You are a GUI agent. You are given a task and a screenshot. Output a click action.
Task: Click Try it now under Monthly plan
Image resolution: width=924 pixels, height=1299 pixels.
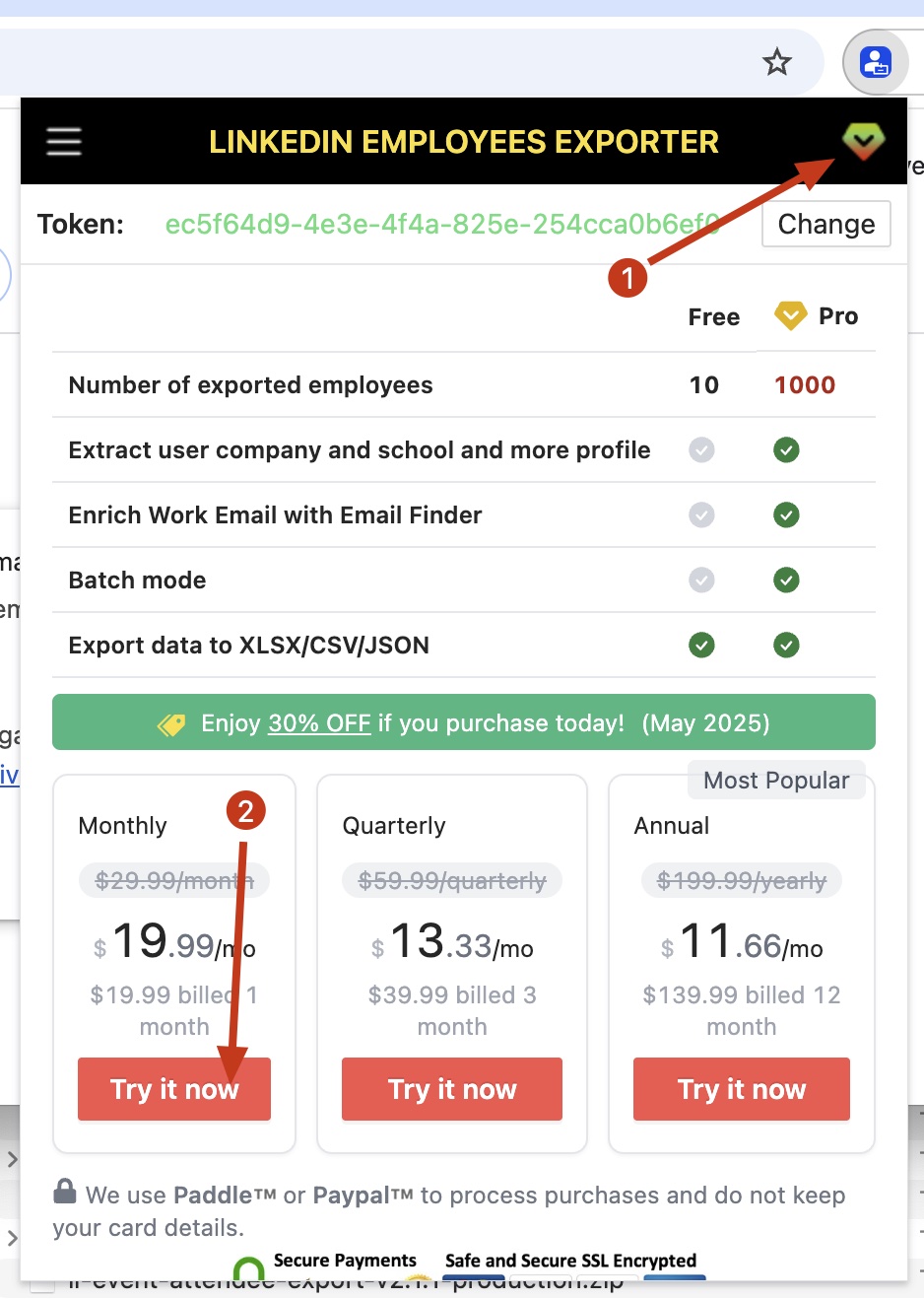pos(173,1089)
